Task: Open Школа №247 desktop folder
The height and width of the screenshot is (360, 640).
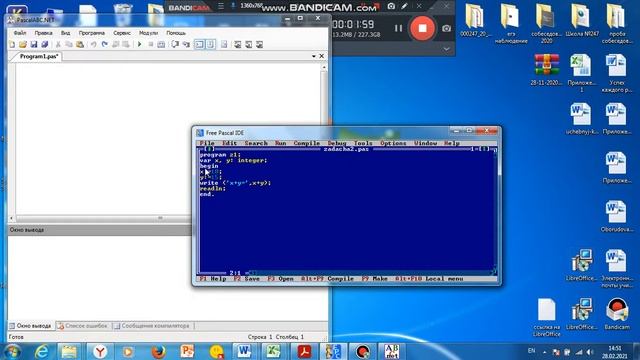Action: pyautogui.click(x=582, y=21)
